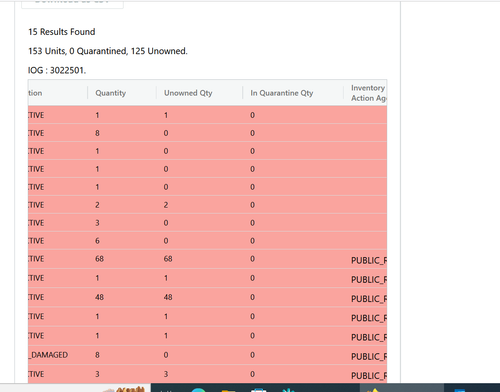Select the Unowned Qty cell showing 2

click(x=166, y=205)
